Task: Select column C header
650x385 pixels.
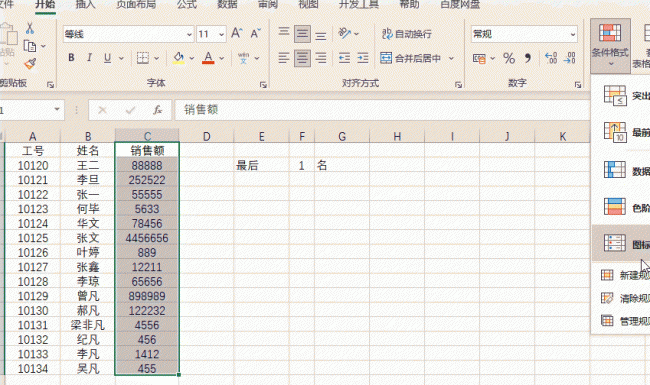Action: click(147, 136)
